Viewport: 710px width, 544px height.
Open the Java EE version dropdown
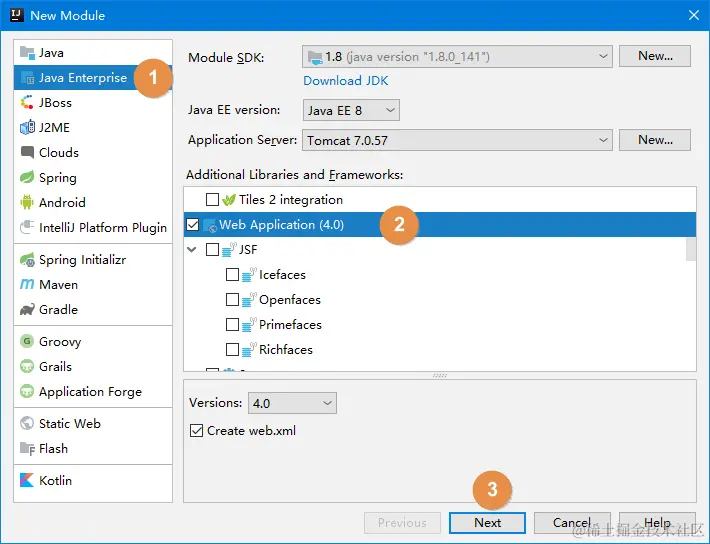[351, 110]
